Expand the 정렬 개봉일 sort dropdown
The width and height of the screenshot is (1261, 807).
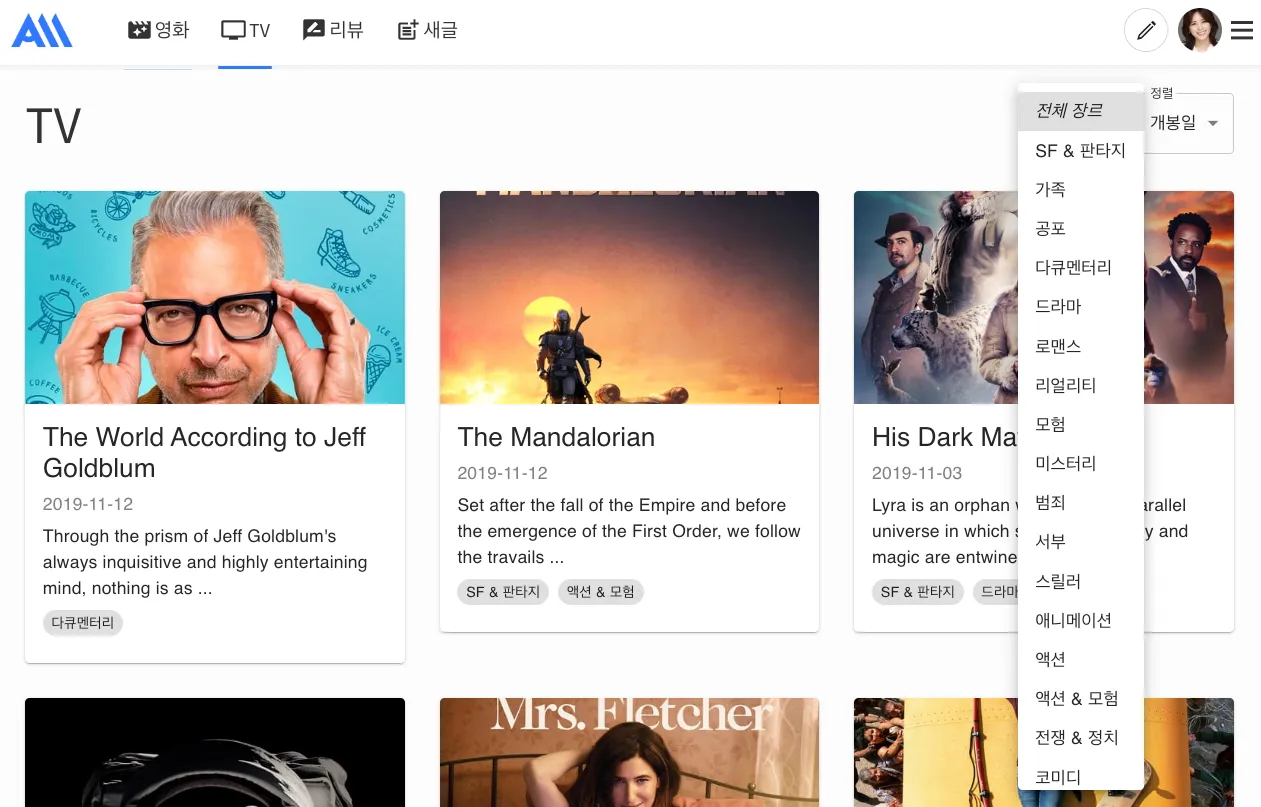coord(1188,123)
